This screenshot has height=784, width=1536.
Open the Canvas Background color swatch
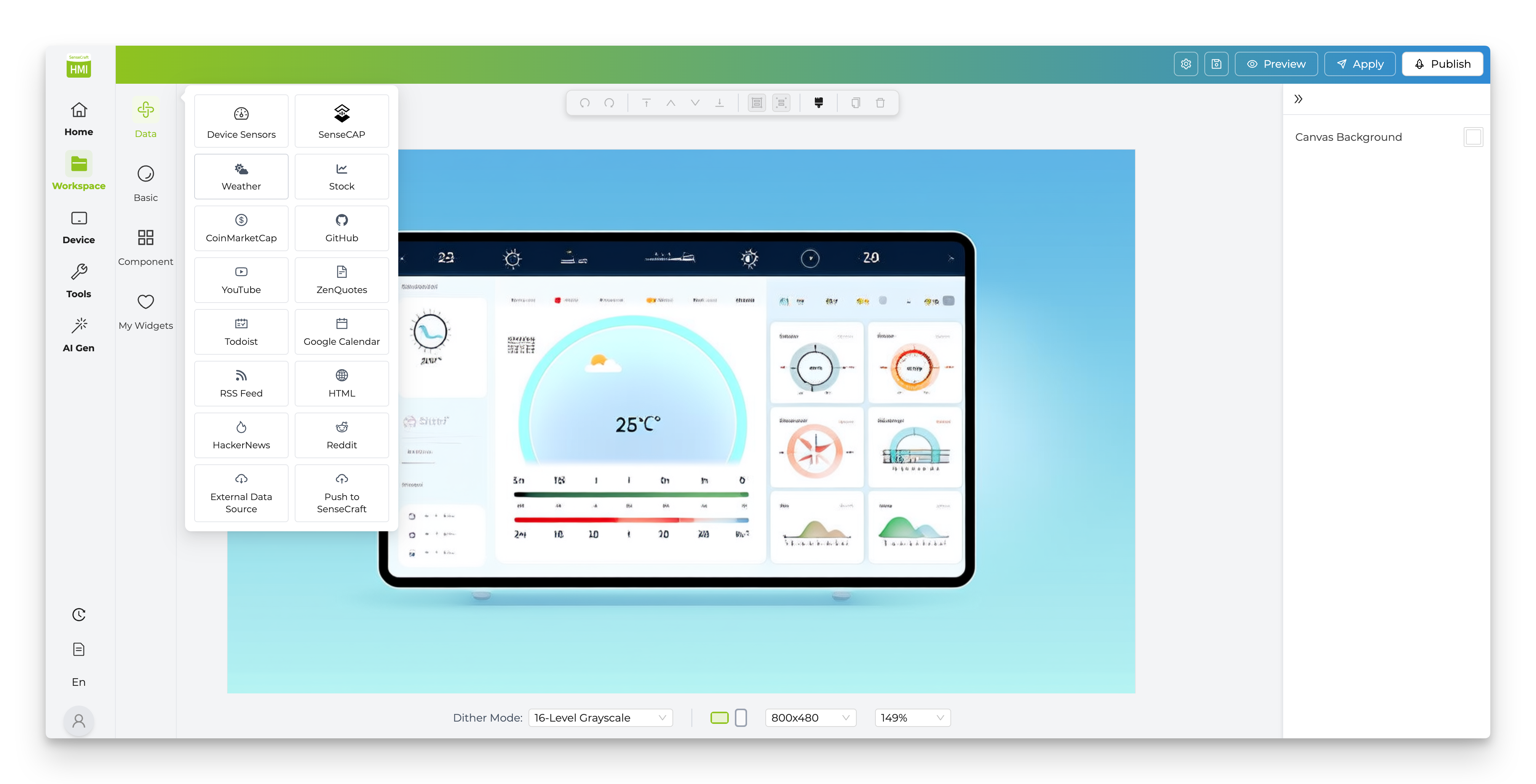pyautogui.click(x=1473, y=137)
